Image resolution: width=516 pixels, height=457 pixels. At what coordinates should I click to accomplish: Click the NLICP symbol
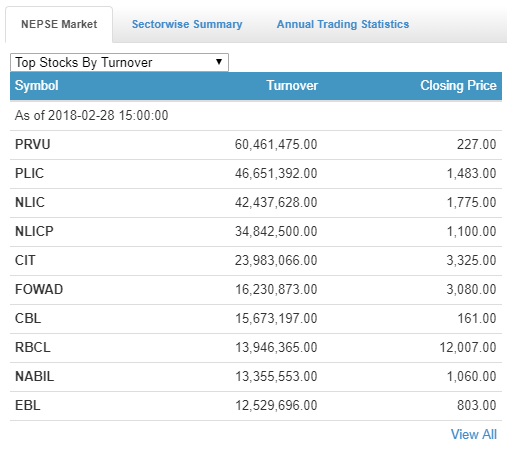click(34, 232)
